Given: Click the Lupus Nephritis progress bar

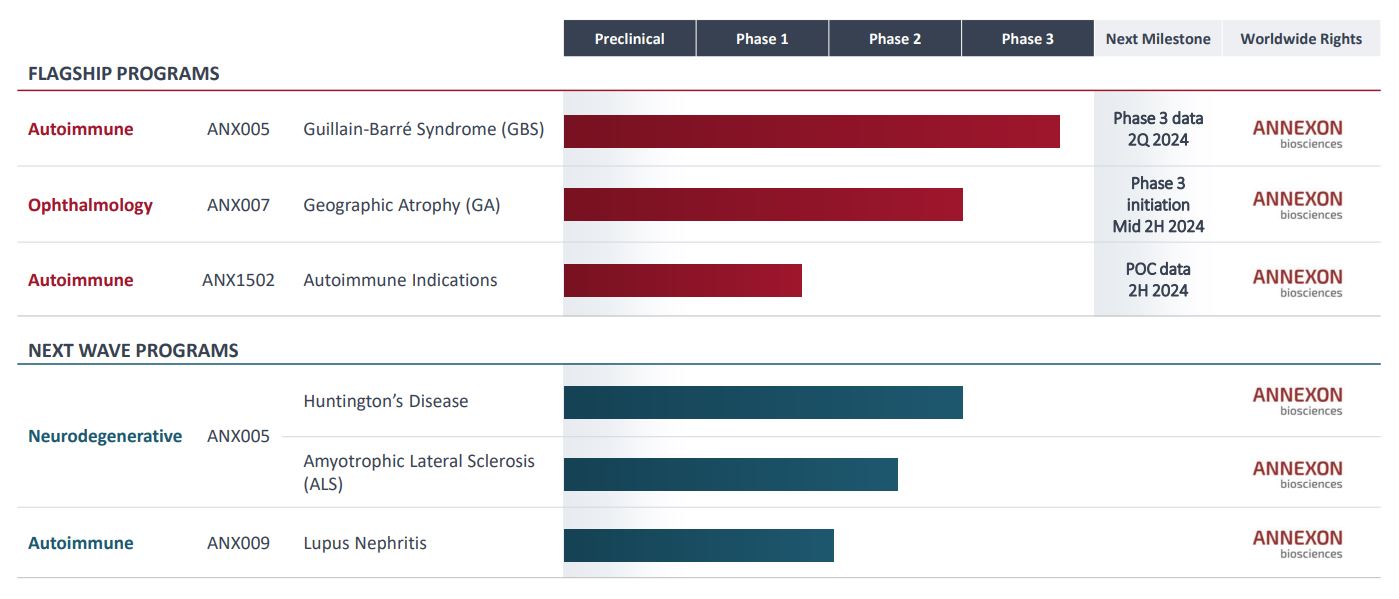Looking at the screenshot, I should pyautogui.click(x=698, y=545).
